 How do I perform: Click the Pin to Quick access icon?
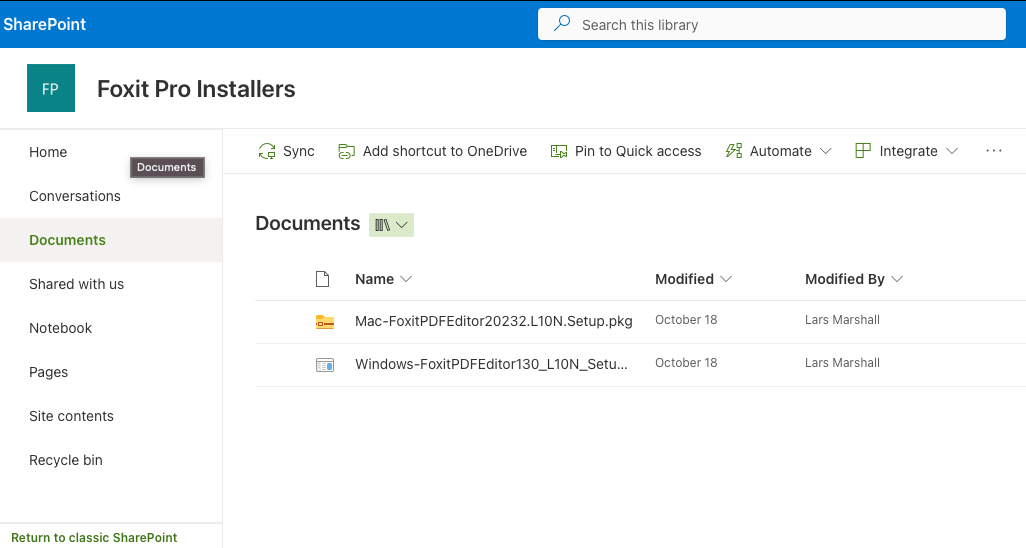(559, 151)
